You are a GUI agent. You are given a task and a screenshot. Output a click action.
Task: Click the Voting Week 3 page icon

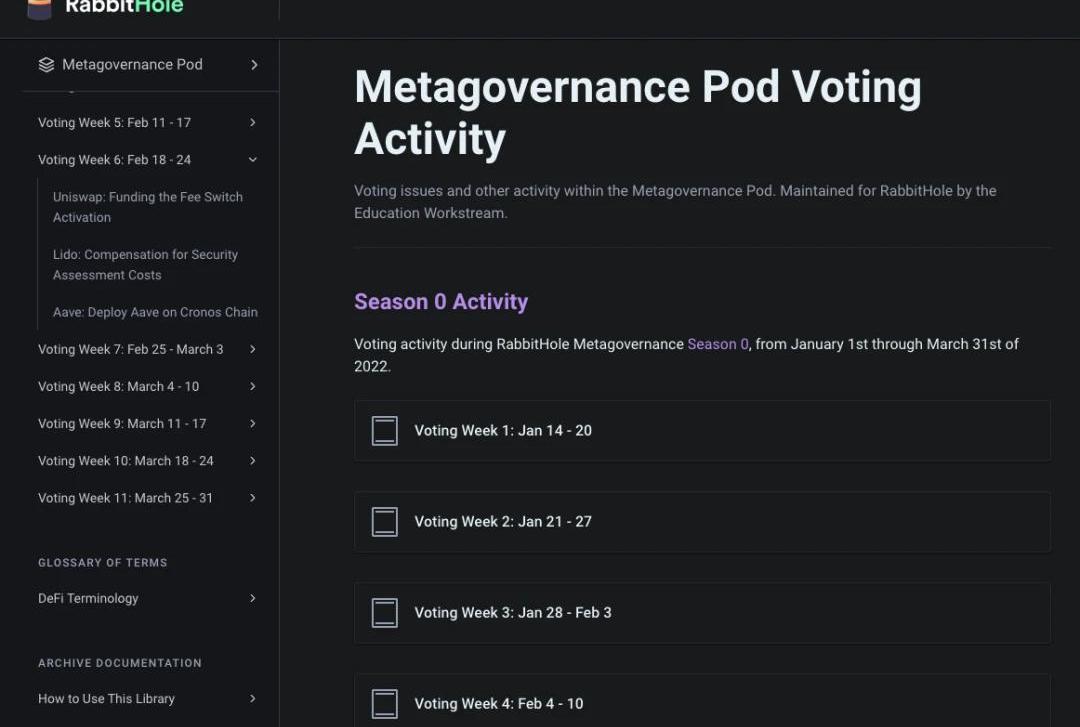[385, 613]
